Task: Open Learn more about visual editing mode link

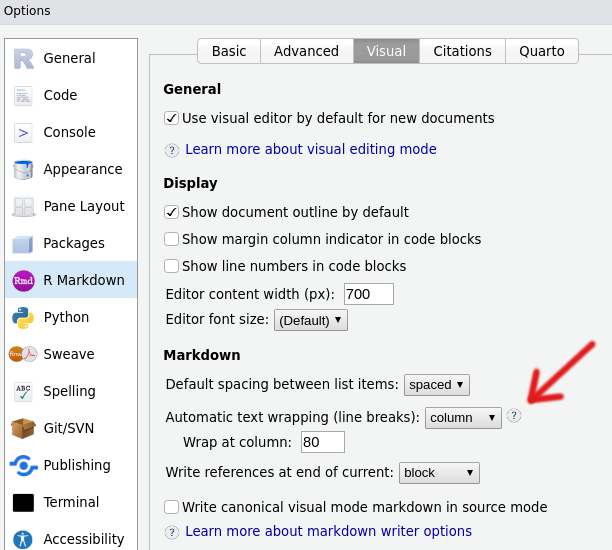Action: pos(311,149)
